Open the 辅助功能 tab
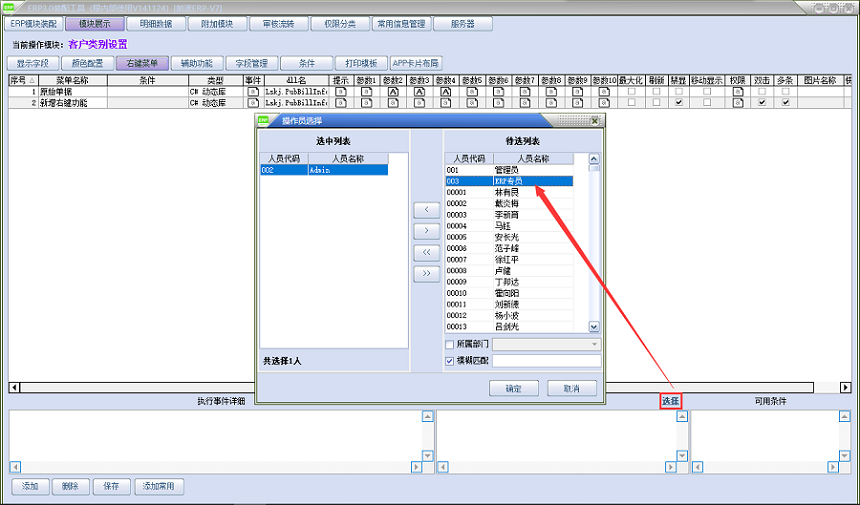 [x=196, y=63]
